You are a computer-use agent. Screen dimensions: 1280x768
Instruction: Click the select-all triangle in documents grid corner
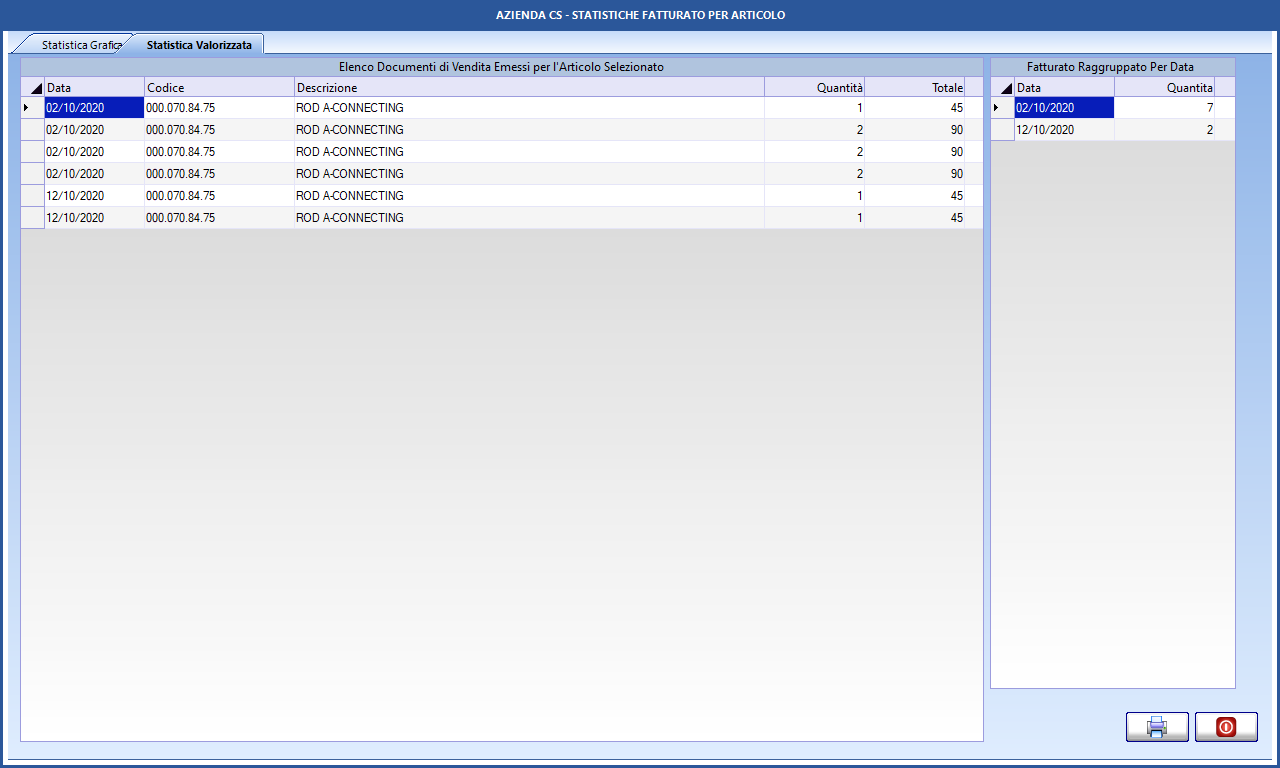(33, 88)
